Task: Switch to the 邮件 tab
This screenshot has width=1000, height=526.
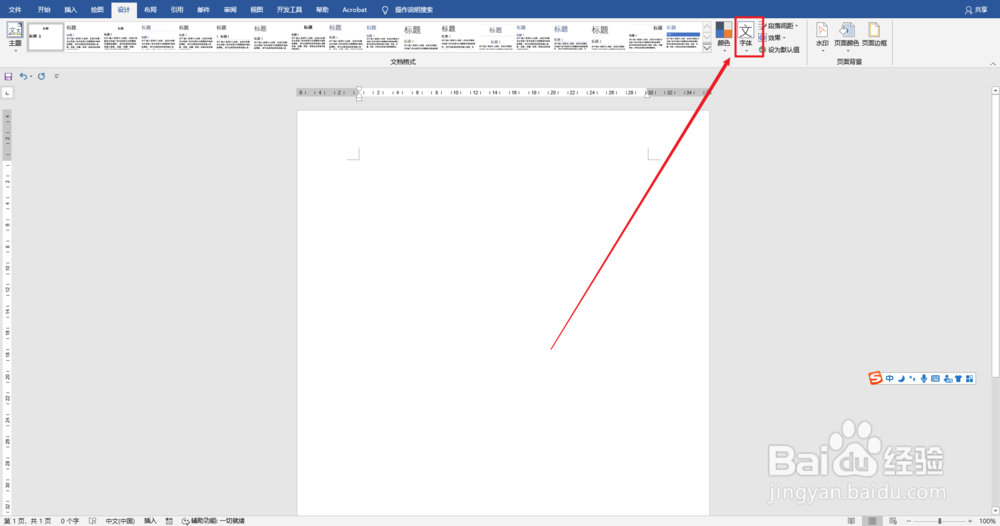Action: [x=203, y=10]
